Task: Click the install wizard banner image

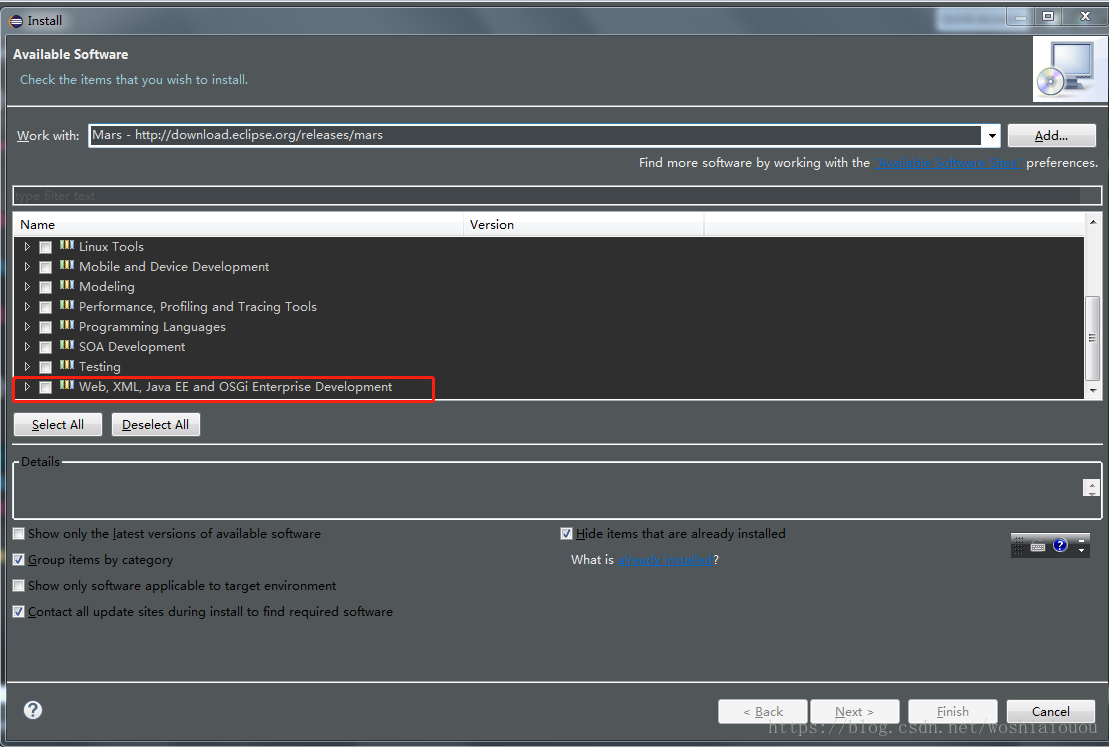Action: coord(1070,69)
